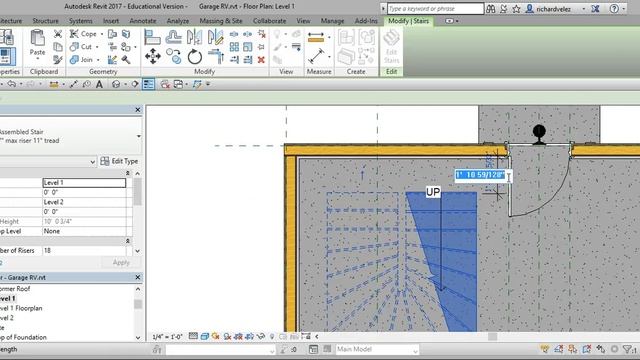Click the Join geometry tool
Screen dimensions: 640x360
coord(81,60)
